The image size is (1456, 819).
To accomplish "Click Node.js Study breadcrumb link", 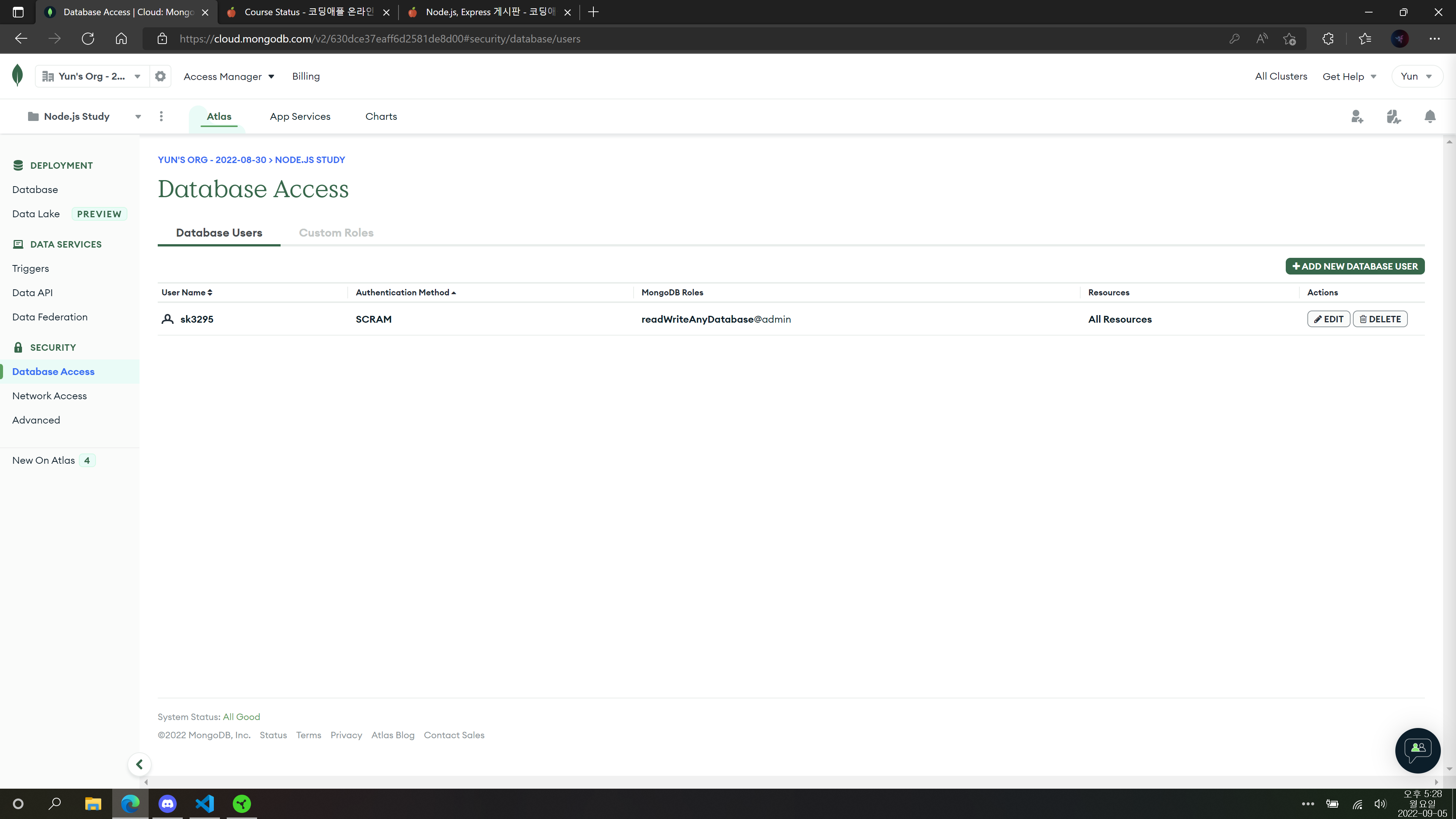I will click(310, 160).
